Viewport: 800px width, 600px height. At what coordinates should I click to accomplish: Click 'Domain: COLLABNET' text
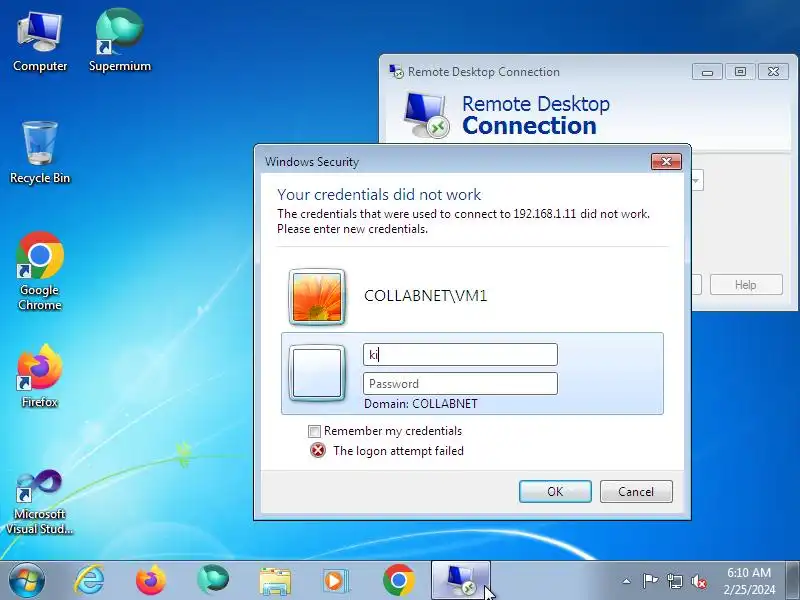(421, 404)
